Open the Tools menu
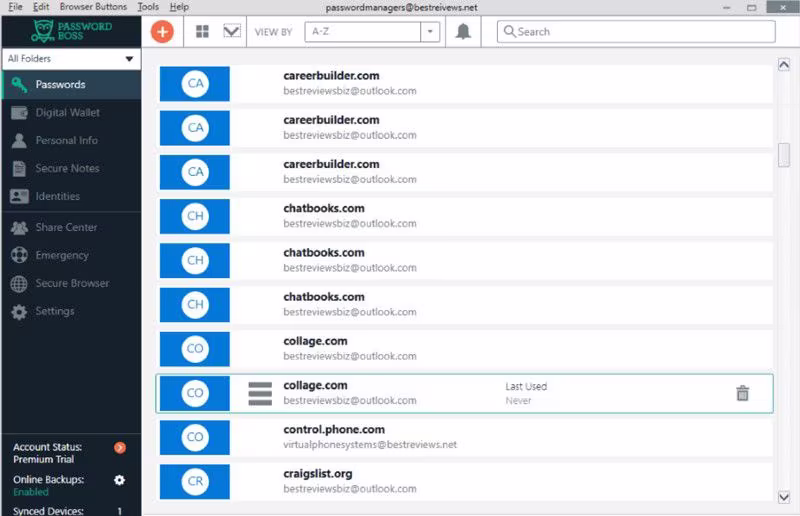800x516 pixels. point(148,7)
